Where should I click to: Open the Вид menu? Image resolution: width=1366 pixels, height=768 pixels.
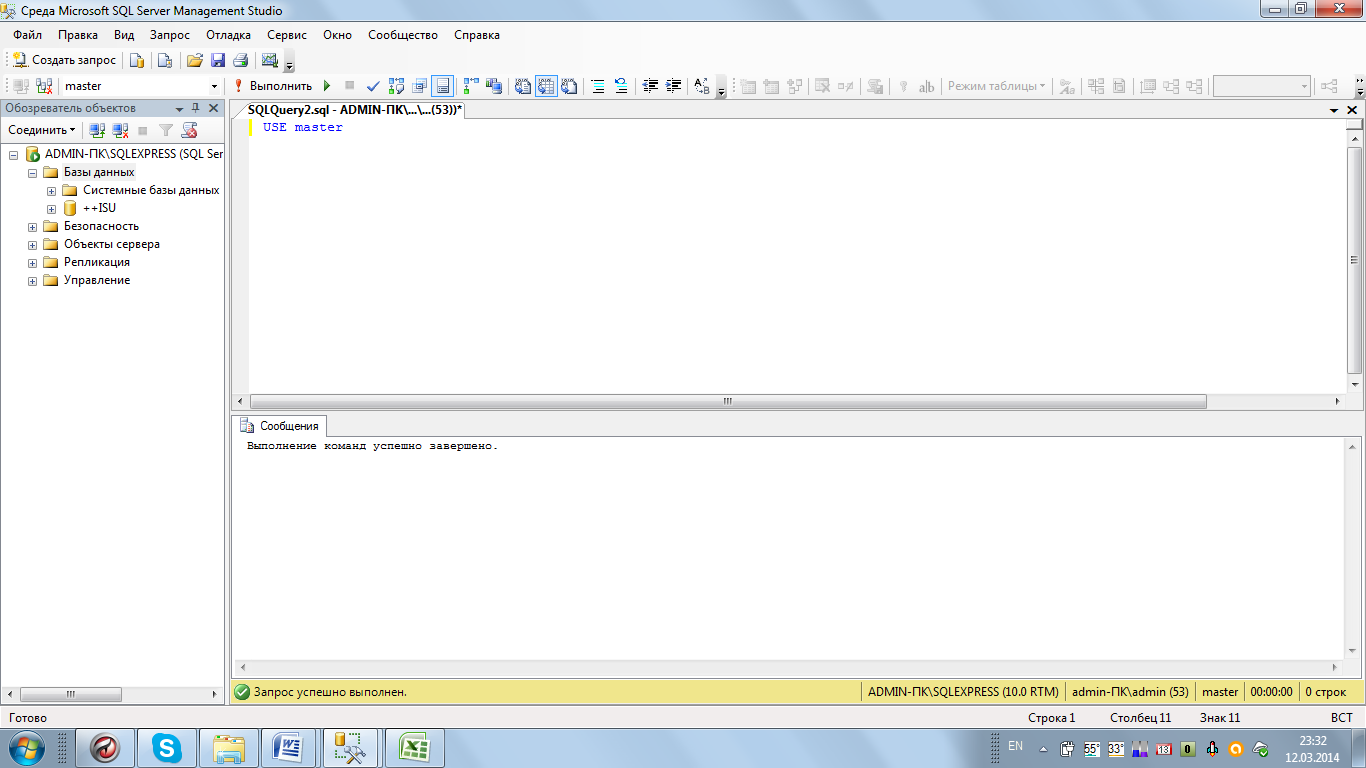pyautogui.click(x=124, y=35)
